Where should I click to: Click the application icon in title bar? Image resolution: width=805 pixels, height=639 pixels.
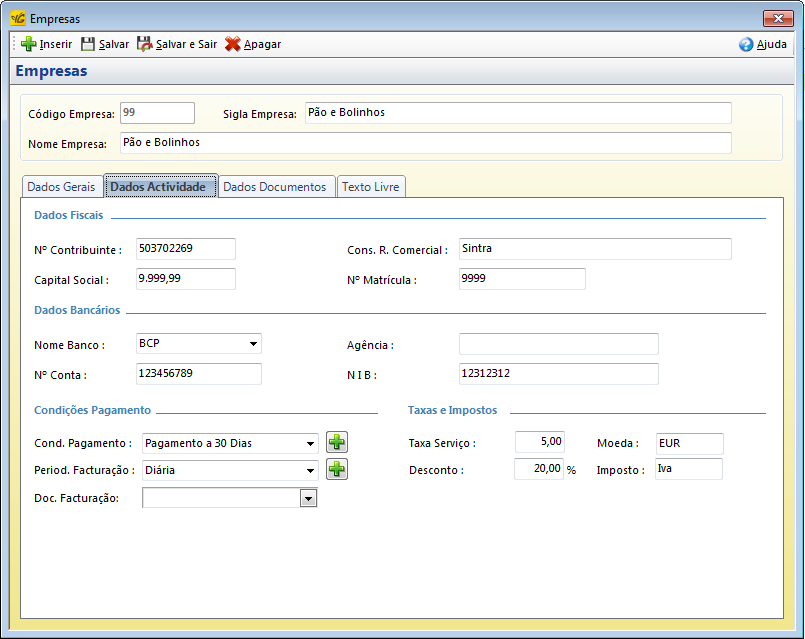[x=17, y=18]
